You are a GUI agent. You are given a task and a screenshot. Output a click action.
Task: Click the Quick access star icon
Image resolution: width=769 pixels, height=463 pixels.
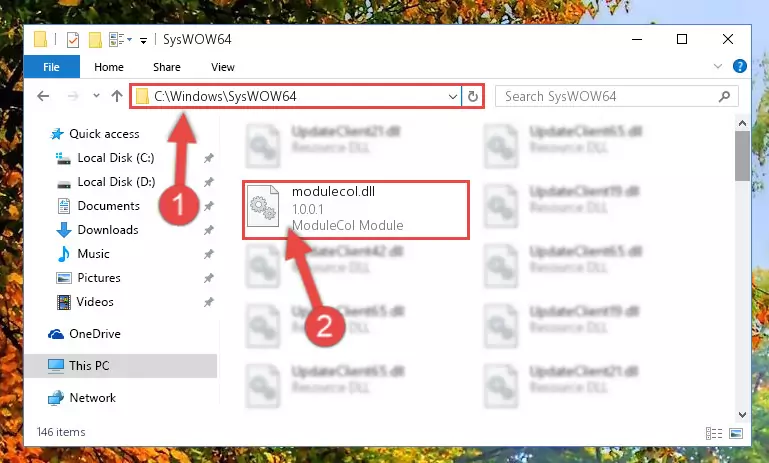[x=57, y=134]
